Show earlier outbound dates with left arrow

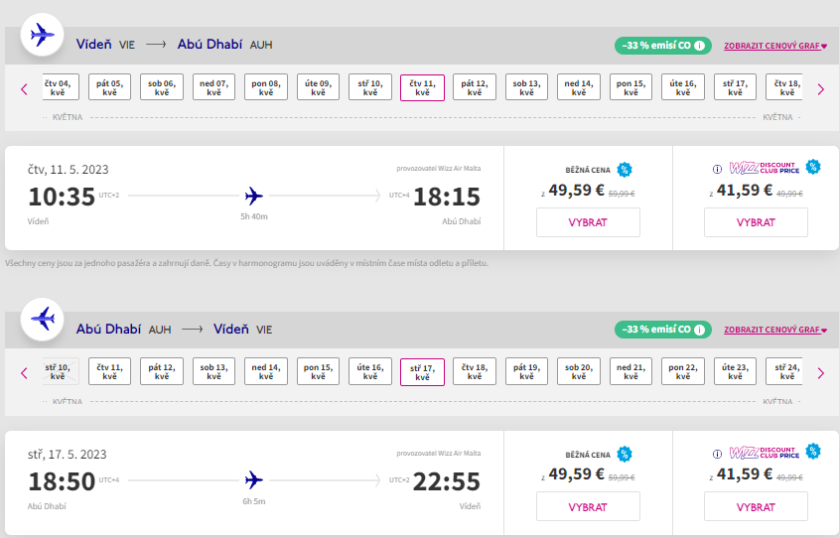pyautogui.click(x=24, y=88)
